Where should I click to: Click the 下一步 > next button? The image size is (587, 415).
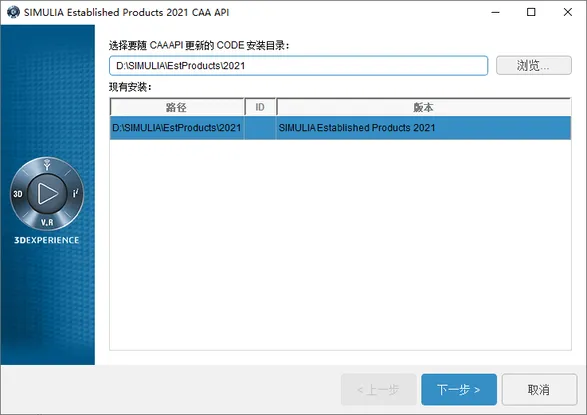[459, 390]
